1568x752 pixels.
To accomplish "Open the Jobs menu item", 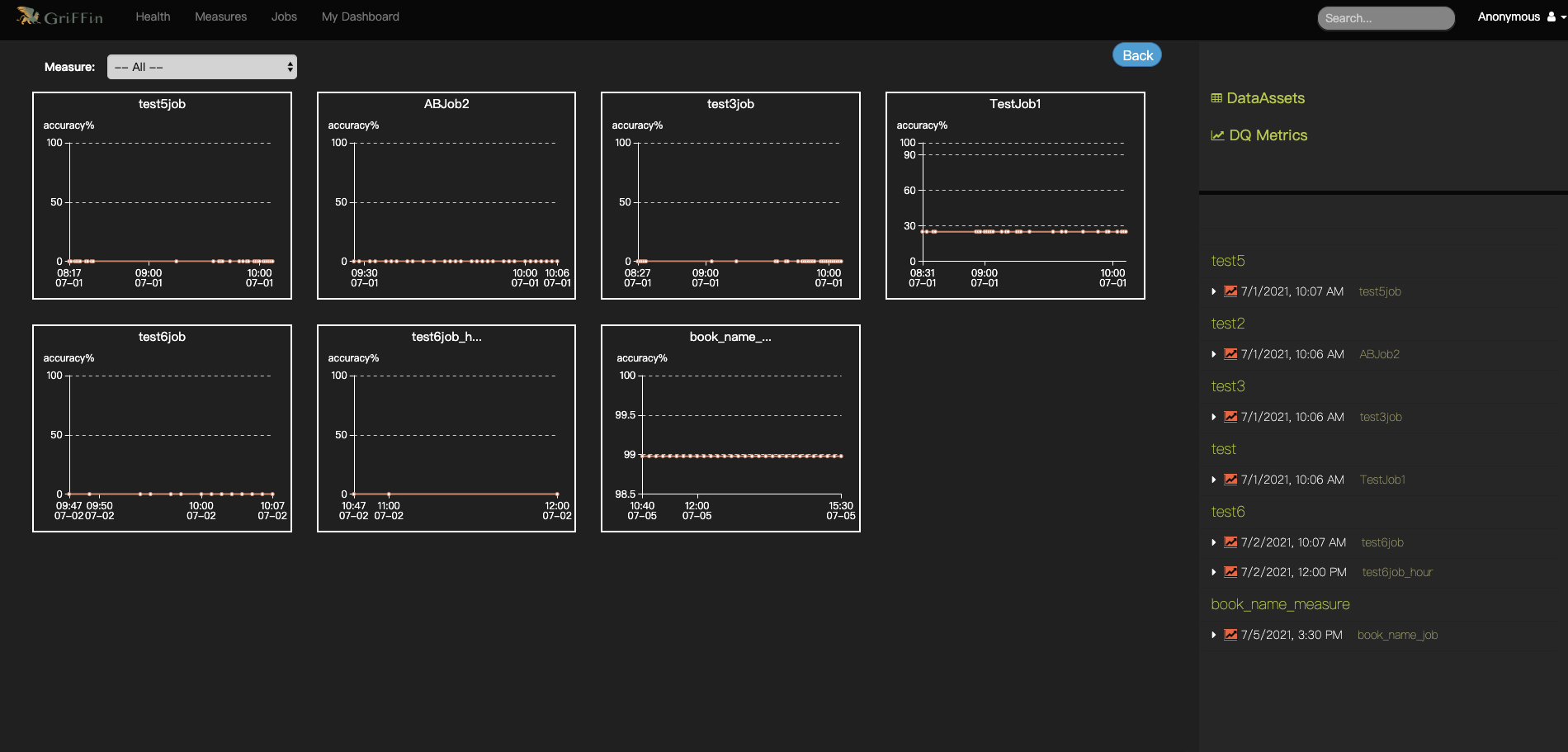I will [x=284, y=17].
